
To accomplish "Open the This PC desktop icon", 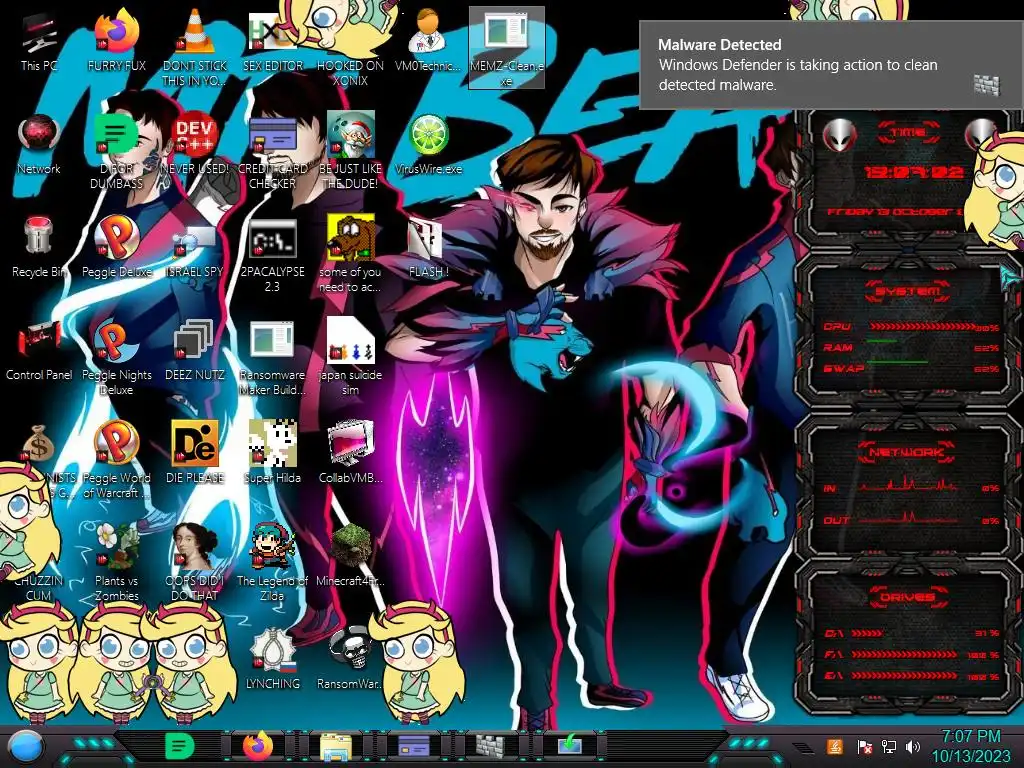I will point(39,42).
